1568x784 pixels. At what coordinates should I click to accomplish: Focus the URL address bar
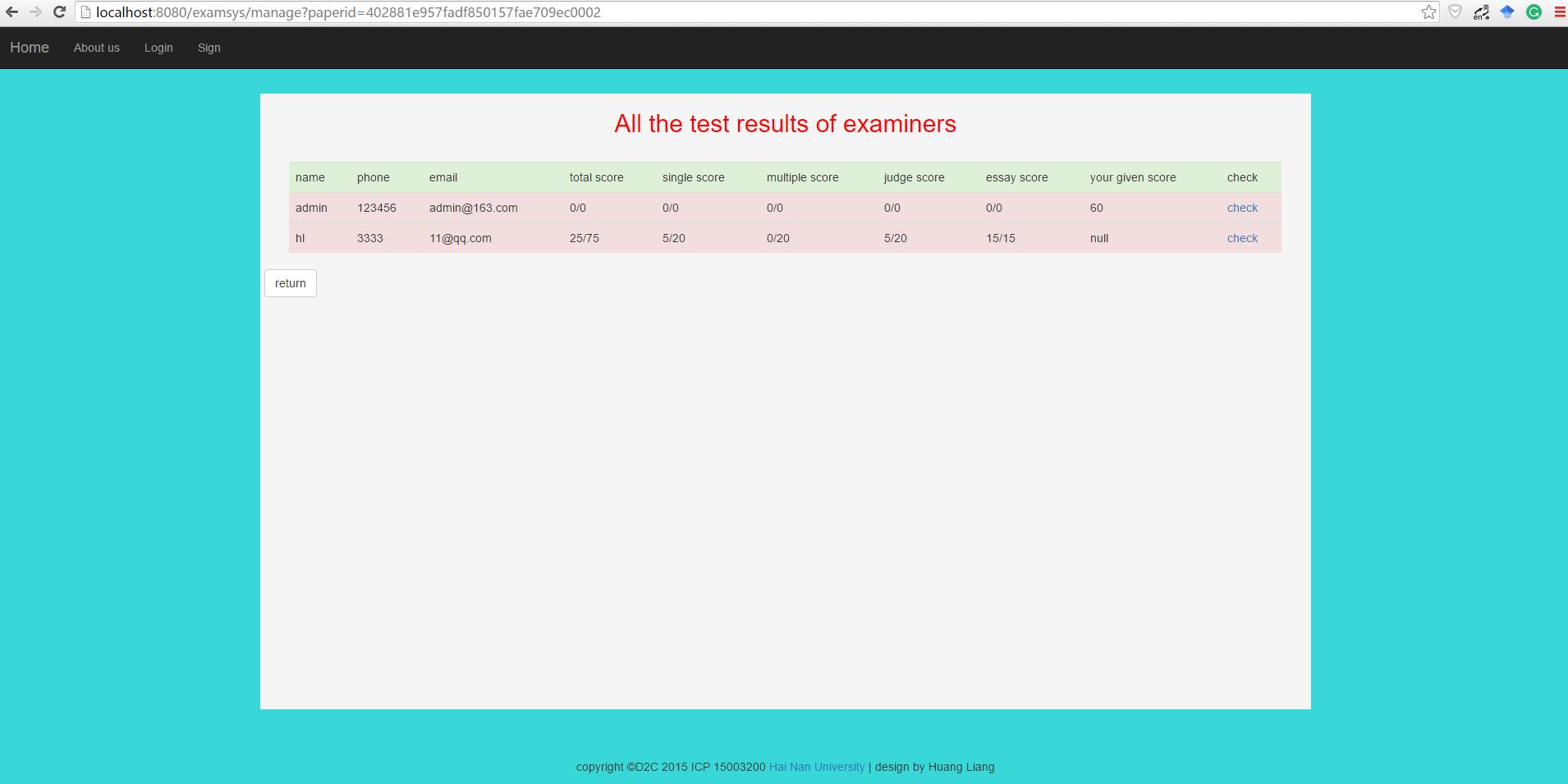755,12
